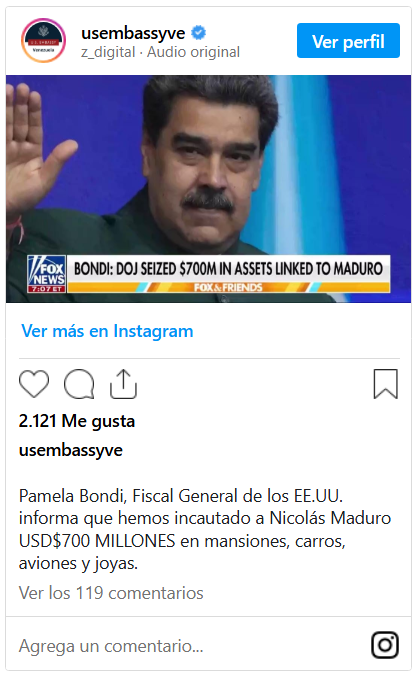Save the post with the bookmark icon
Image resolution: width=418 pixels, height=678 pixels.
pos(386,384)
